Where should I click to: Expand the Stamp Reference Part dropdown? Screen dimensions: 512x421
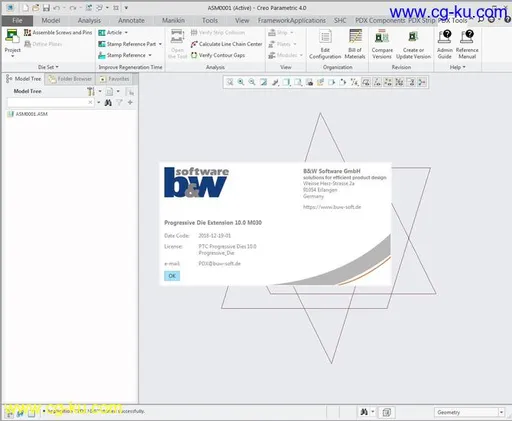point(160,44)
